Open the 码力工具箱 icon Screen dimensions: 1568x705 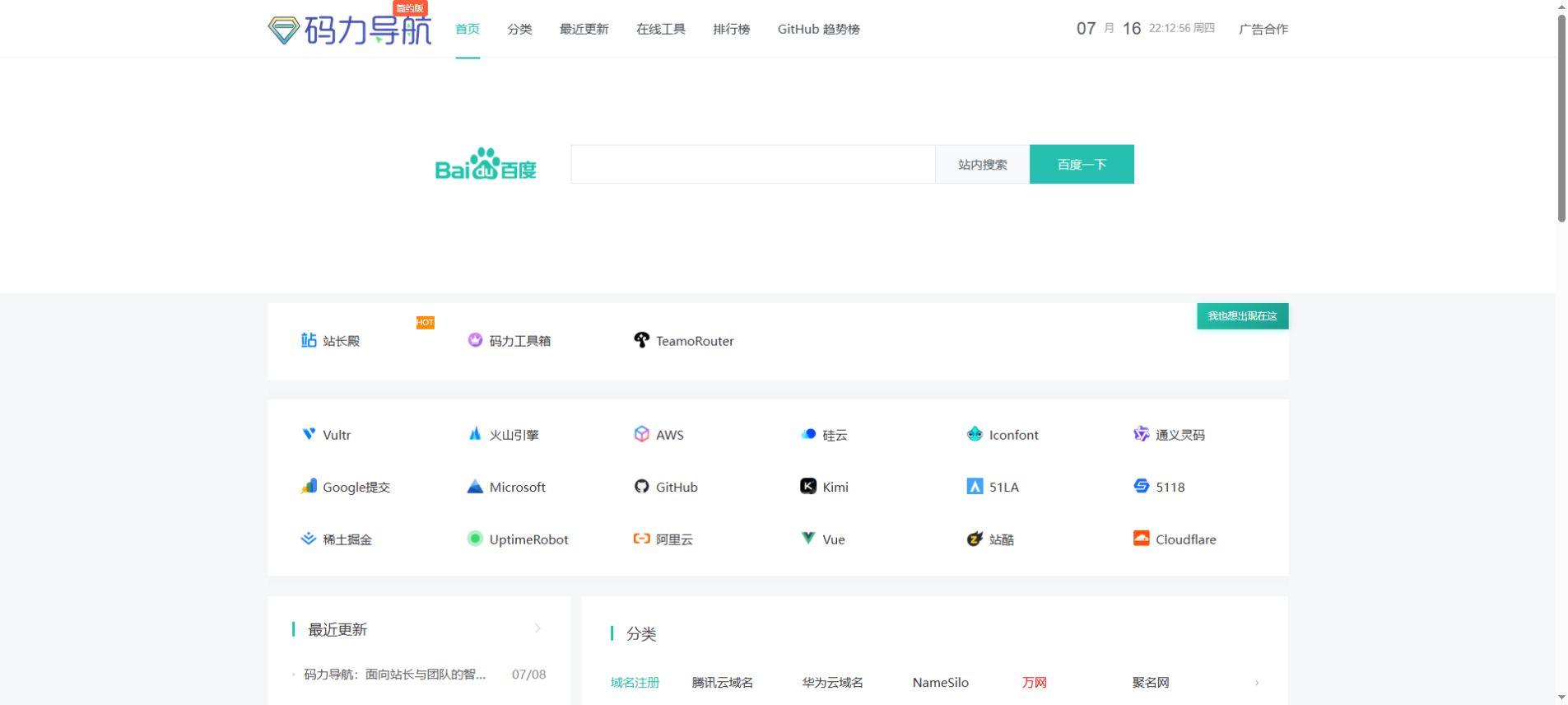[475, 340]
